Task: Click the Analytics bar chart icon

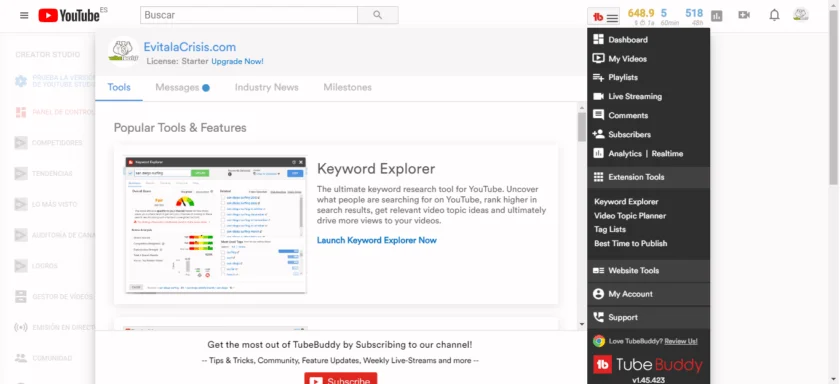Action: click(598, 153)
